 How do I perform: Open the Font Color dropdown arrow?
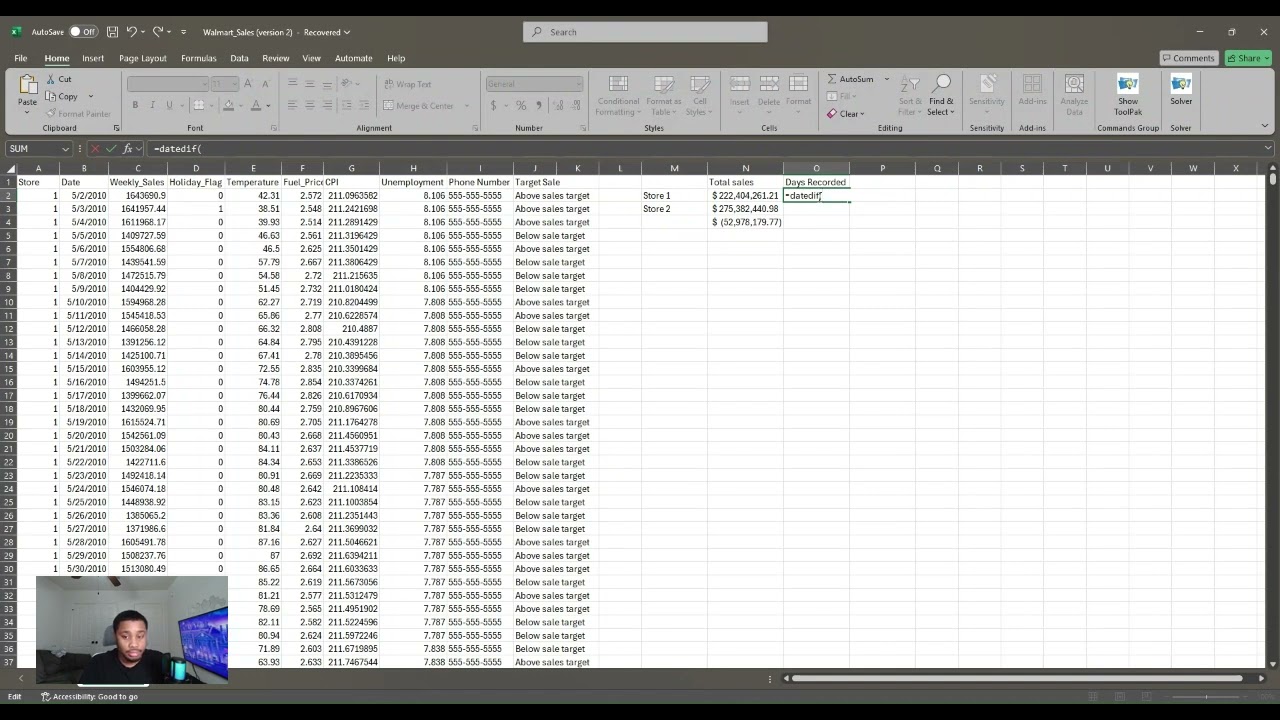tap(268, 105)
